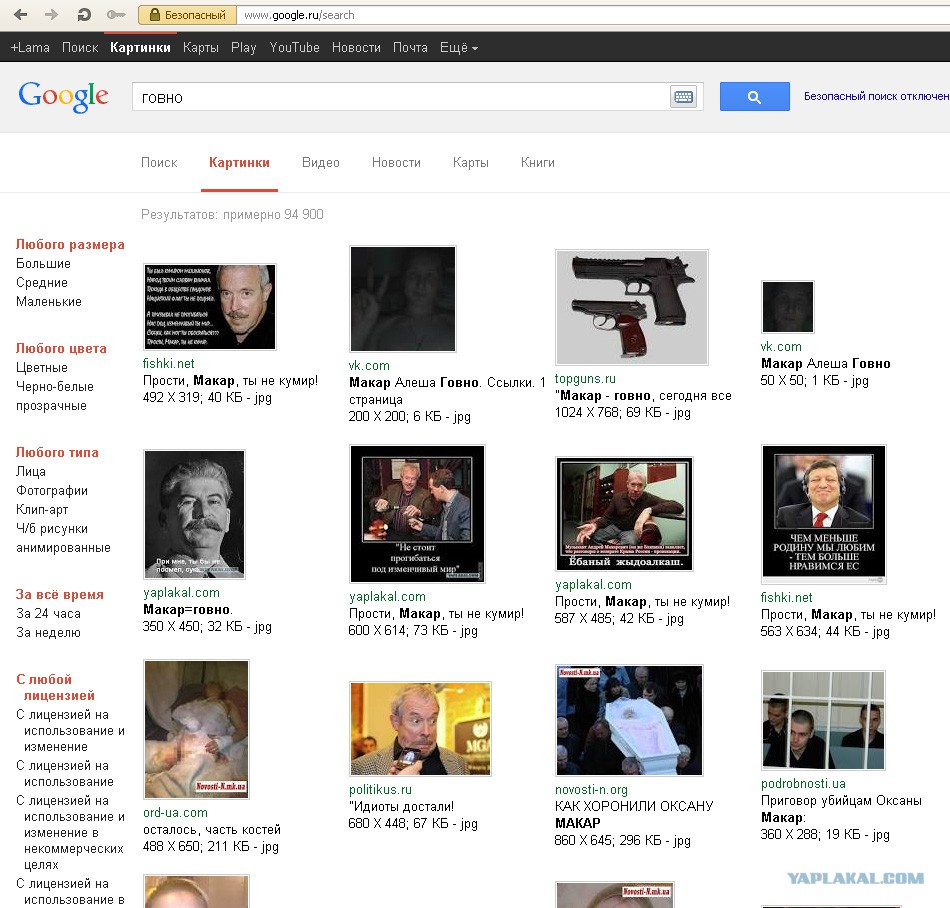Open YouTube from the top black bar
Image resolution: width=950 pixels, height=908 pixels.
click(294, 47)
